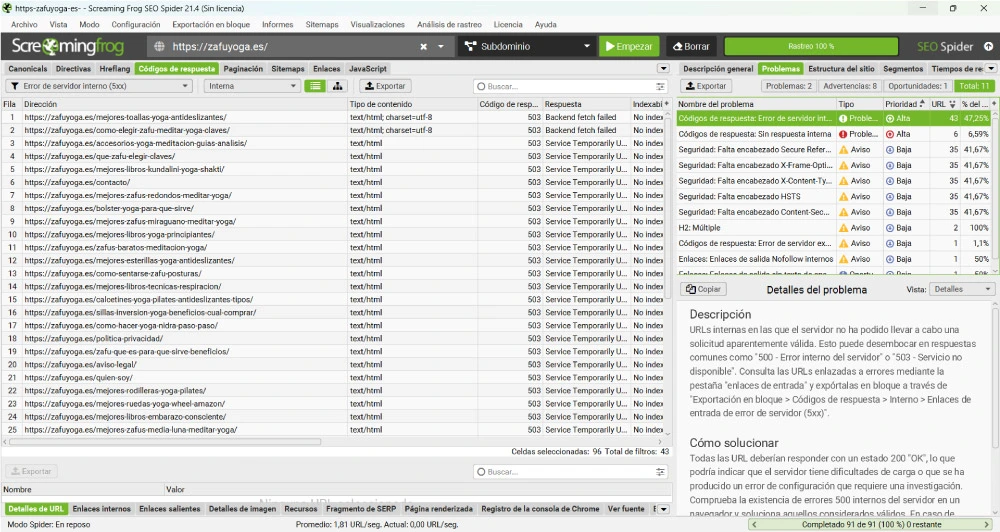Select Enlaces de salida Nofollow internos issue
Viewport: 1000px width, 532px height.
click(x=833, y=259)
